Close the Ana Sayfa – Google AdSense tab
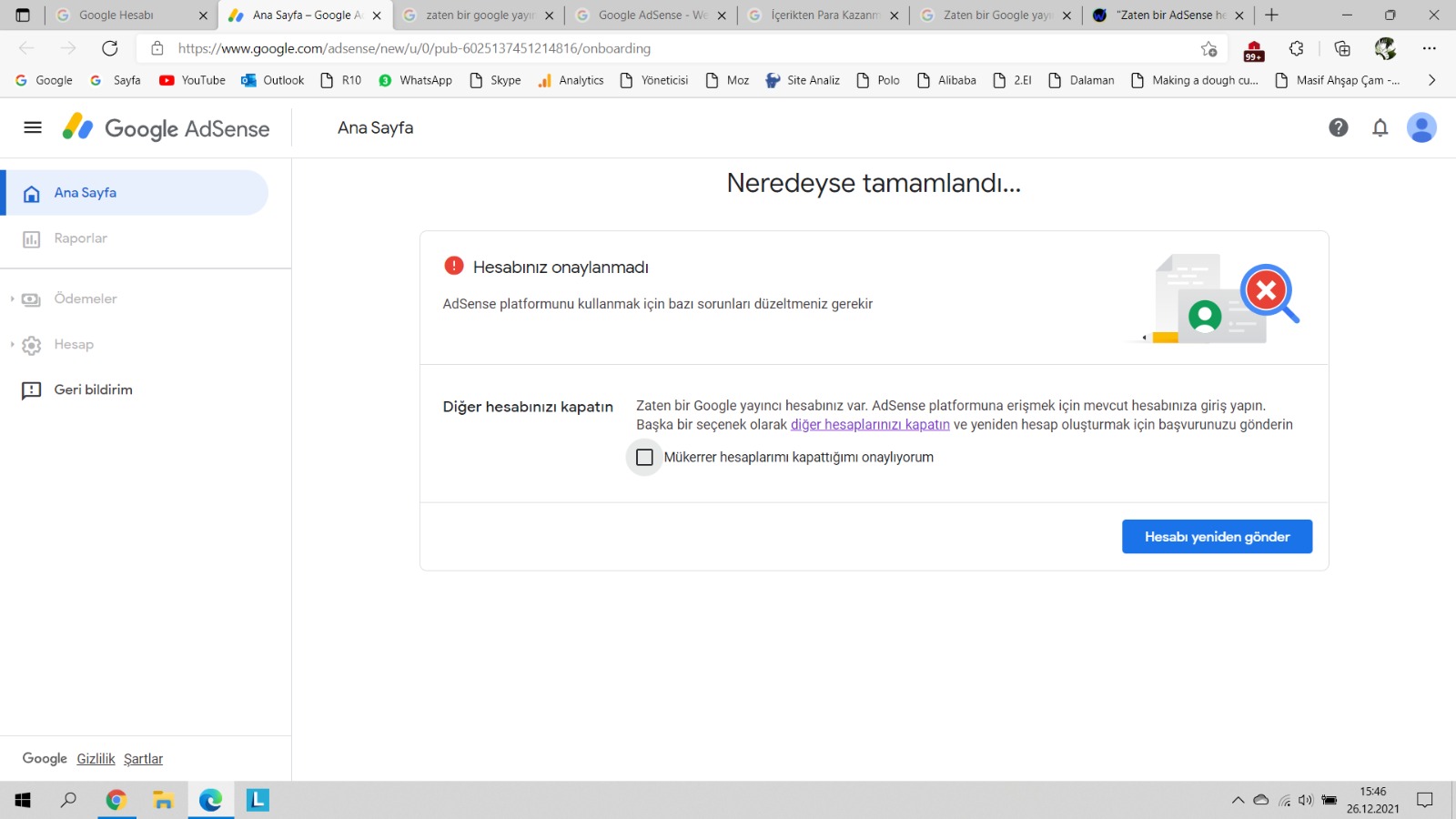Screen dimensions: 1456x819 (377, 15)
